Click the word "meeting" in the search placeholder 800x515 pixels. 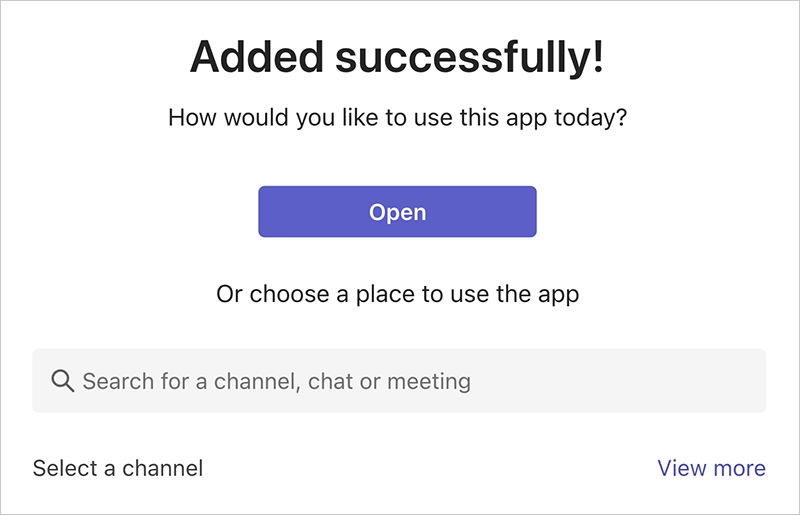428,381
